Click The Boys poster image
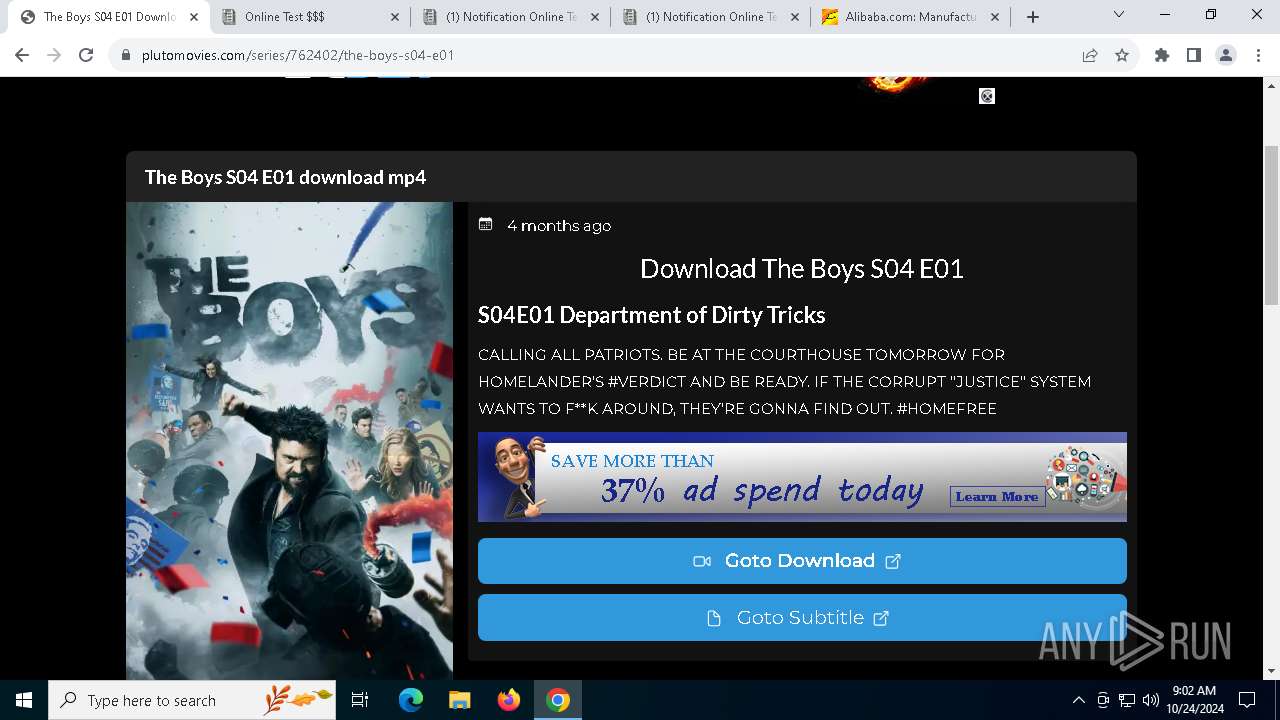This screenshot has width=1280, height=720. tap(289, 441)
